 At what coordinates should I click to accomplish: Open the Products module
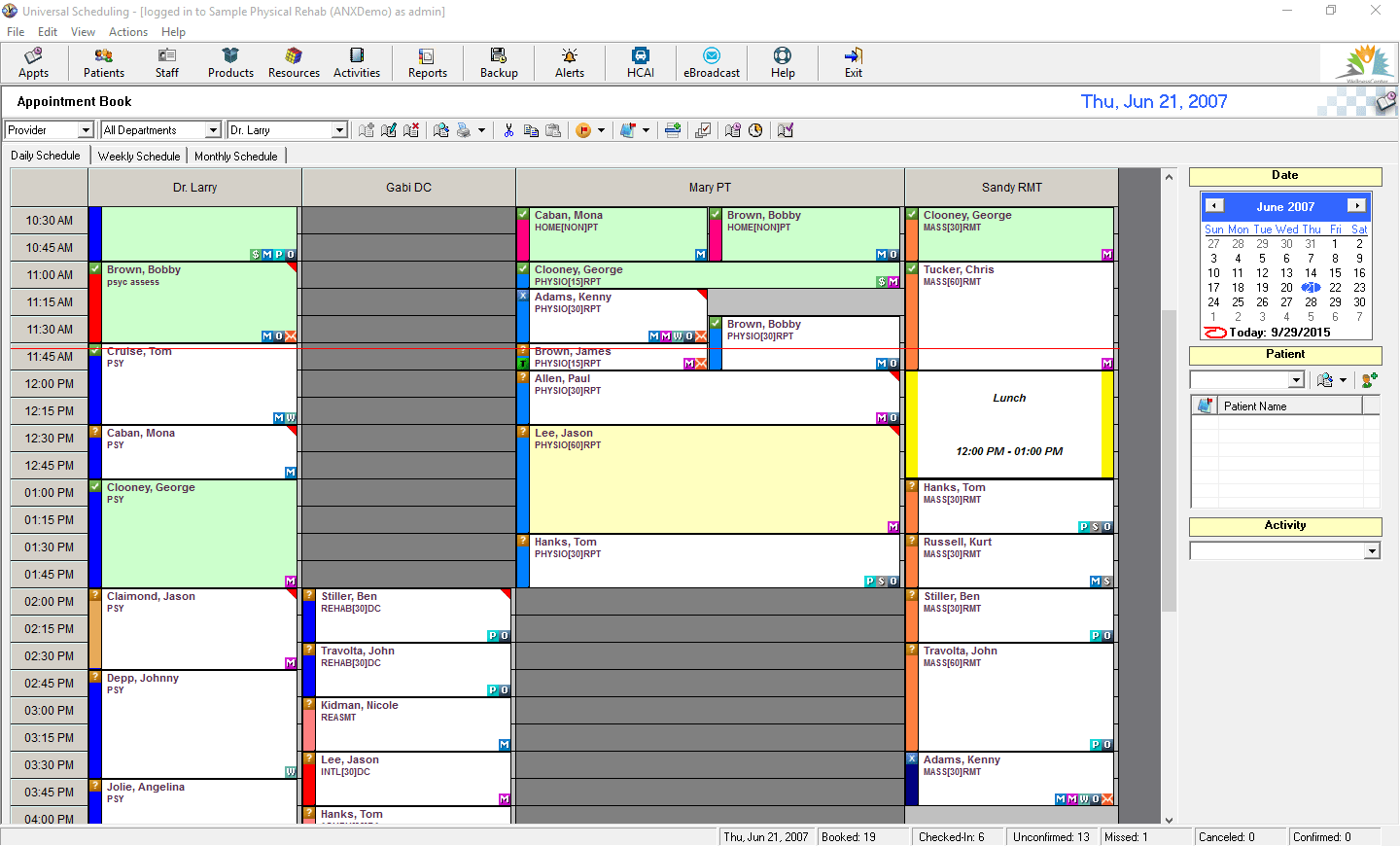(230, 63)
